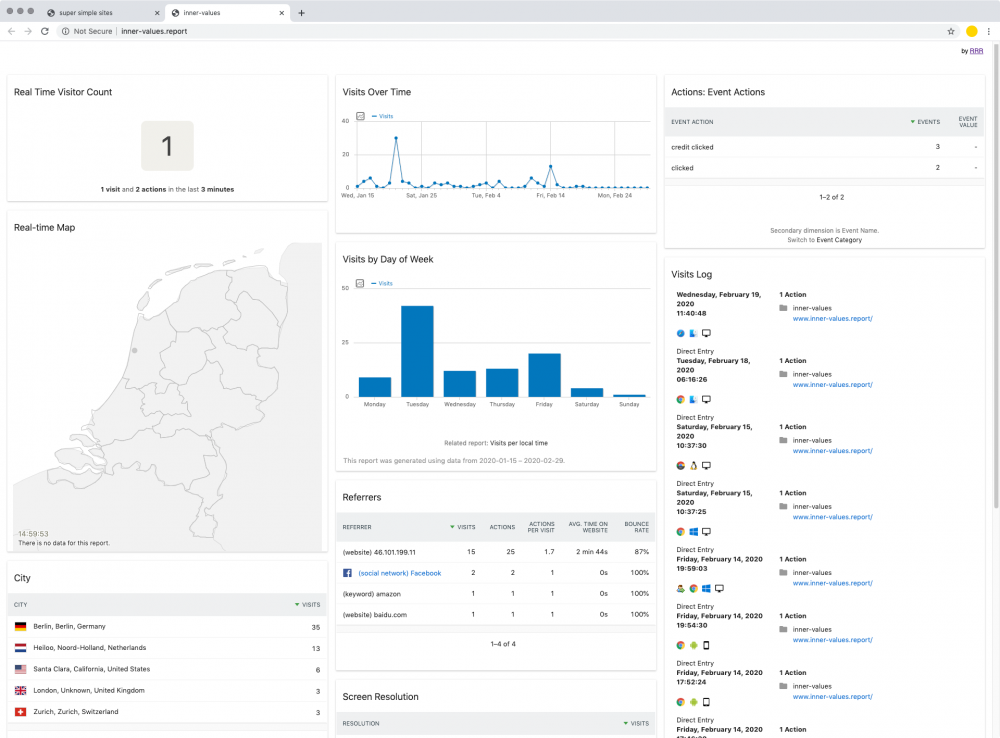Click the metrics picker icon in Visits Over Time
1000x738 pixels.
pos(360,116)
